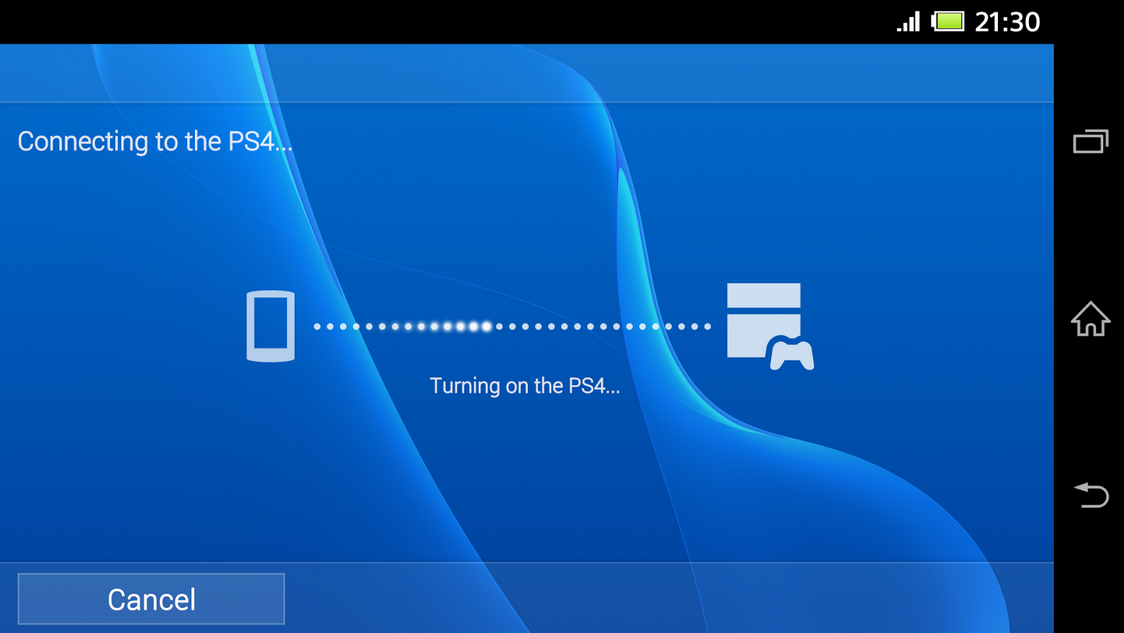
Task: Tap the last dot beside the PS4 icon
Action: click(707, 326)
